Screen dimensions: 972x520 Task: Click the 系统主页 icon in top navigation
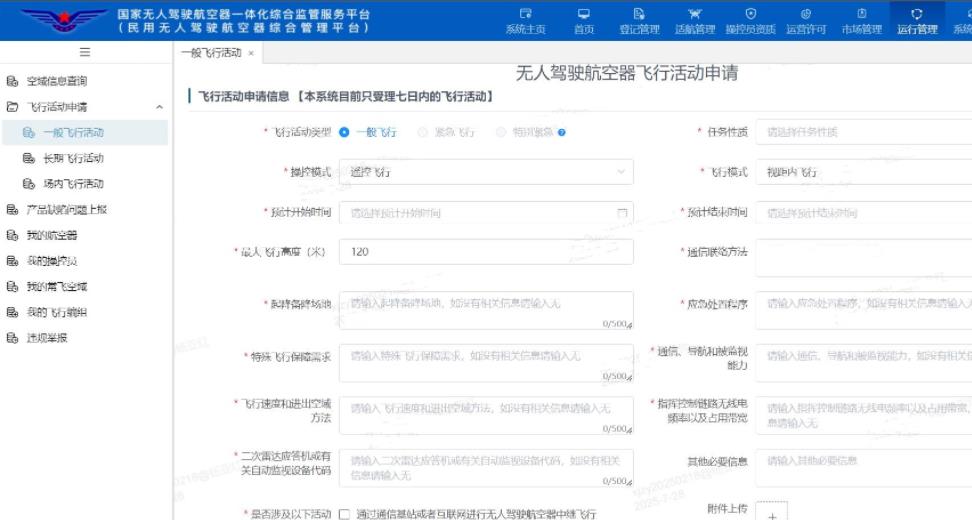[x=526, y=13]
